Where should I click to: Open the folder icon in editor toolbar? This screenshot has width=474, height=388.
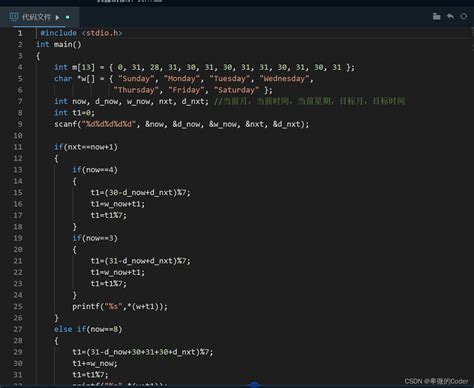coord(436,16)
